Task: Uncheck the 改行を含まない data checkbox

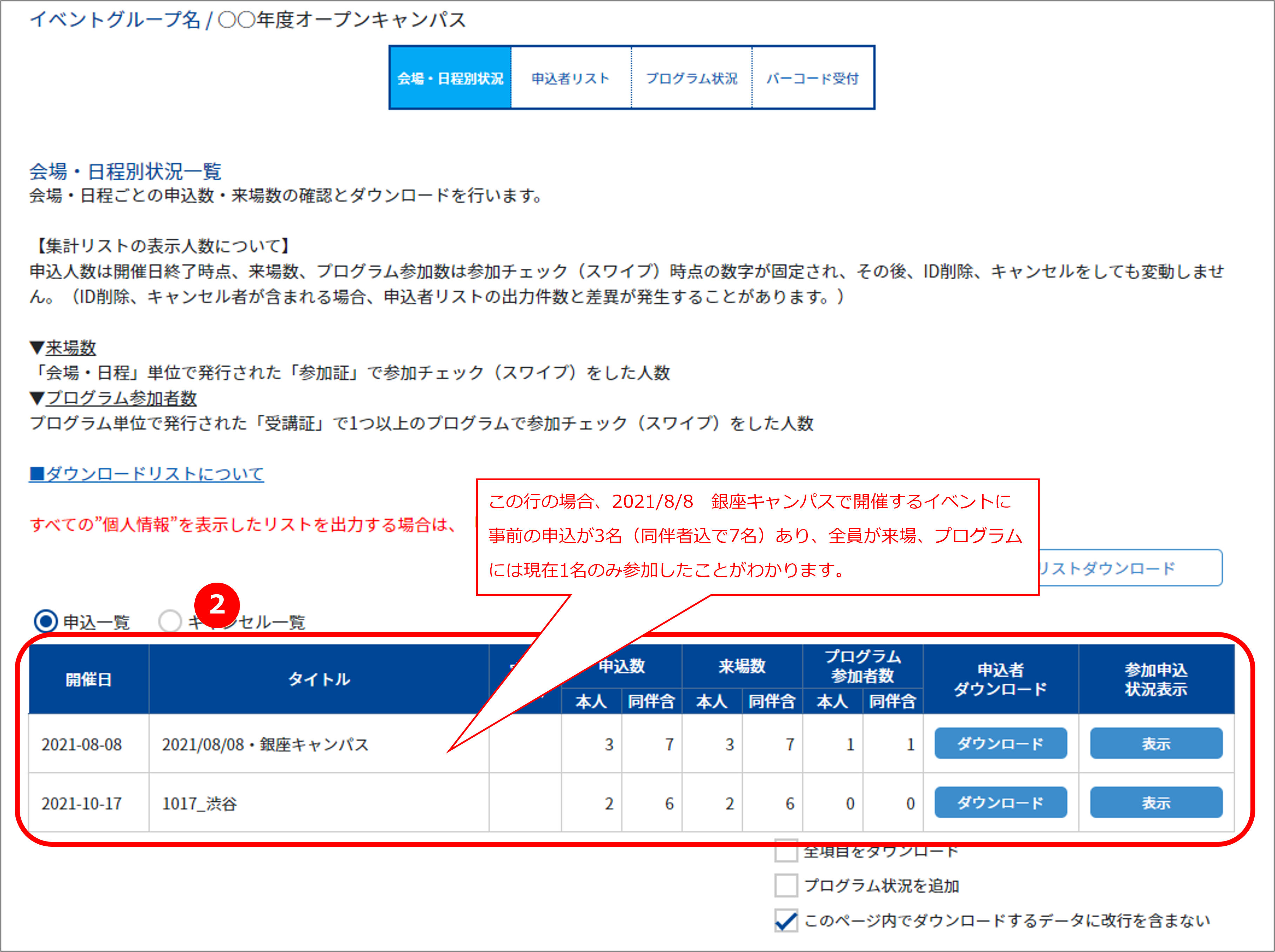Action: coord(786,920)
